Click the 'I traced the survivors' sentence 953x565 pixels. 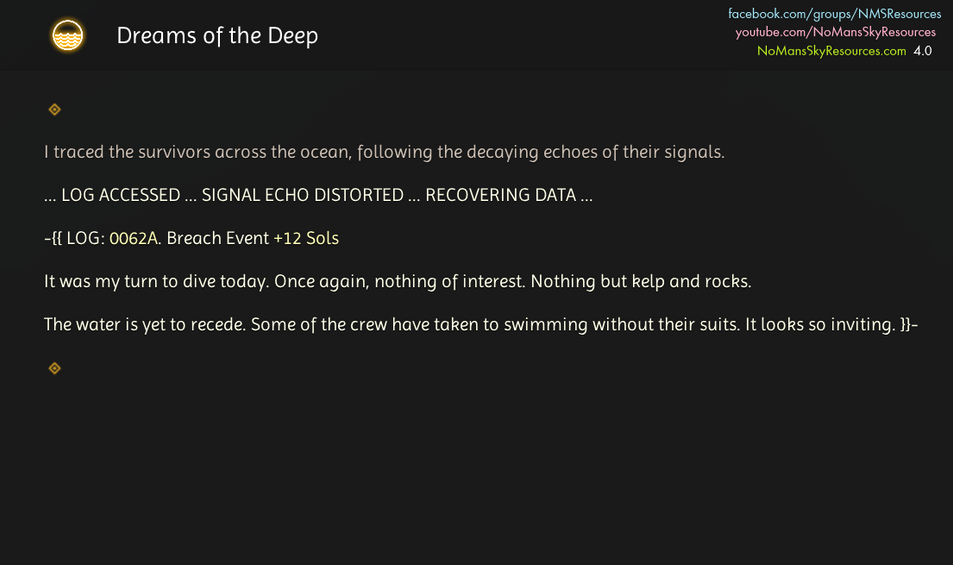coord(384,152)
